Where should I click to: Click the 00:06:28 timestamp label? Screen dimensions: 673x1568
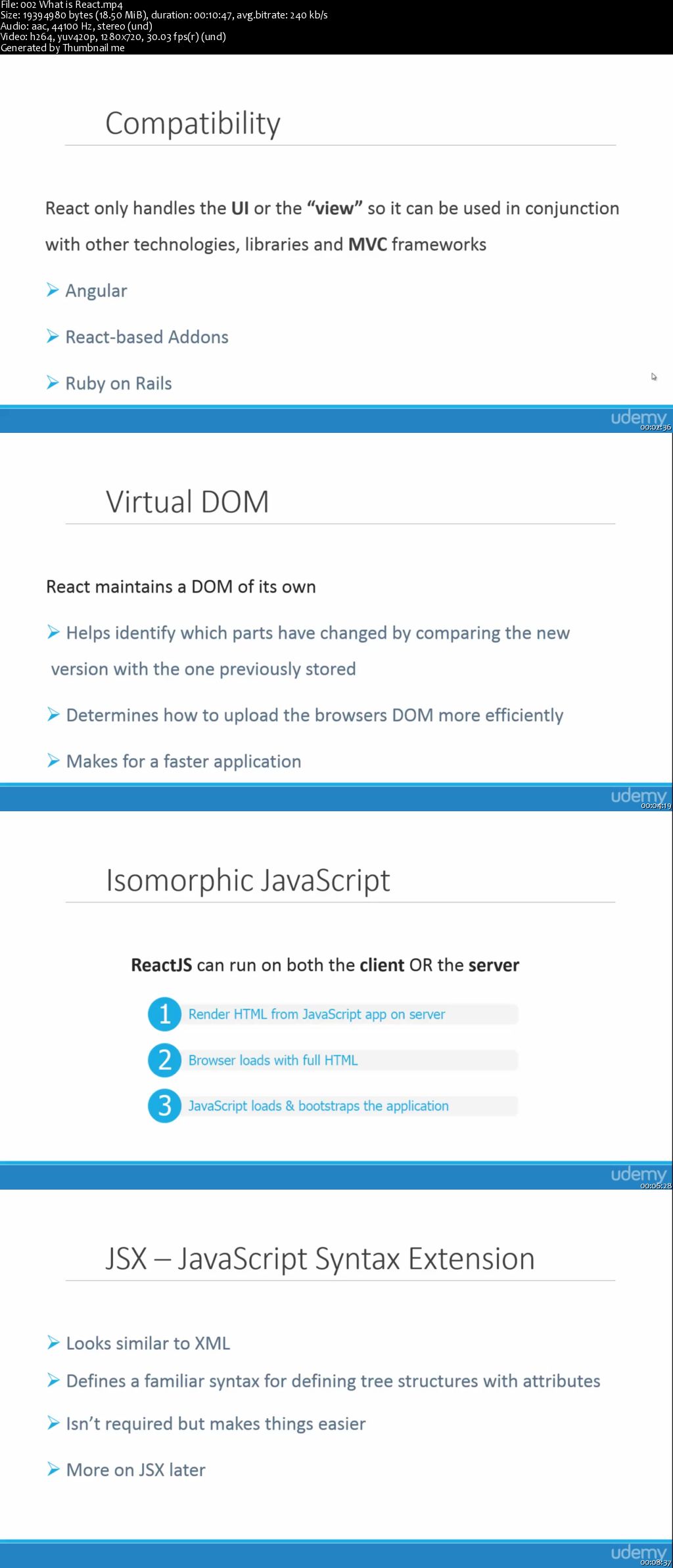pyautogui.click(x=656, y=1186)
